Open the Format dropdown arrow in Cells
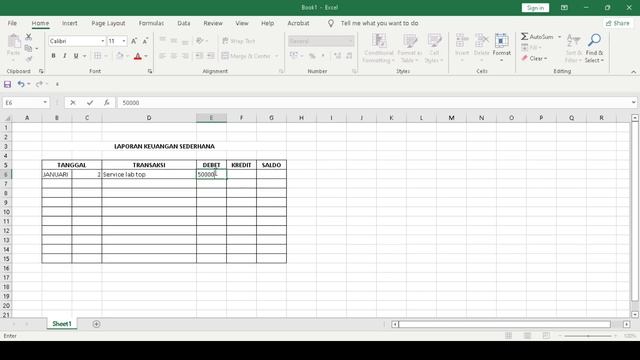This screenshot has width=640, height=360. 502,60
